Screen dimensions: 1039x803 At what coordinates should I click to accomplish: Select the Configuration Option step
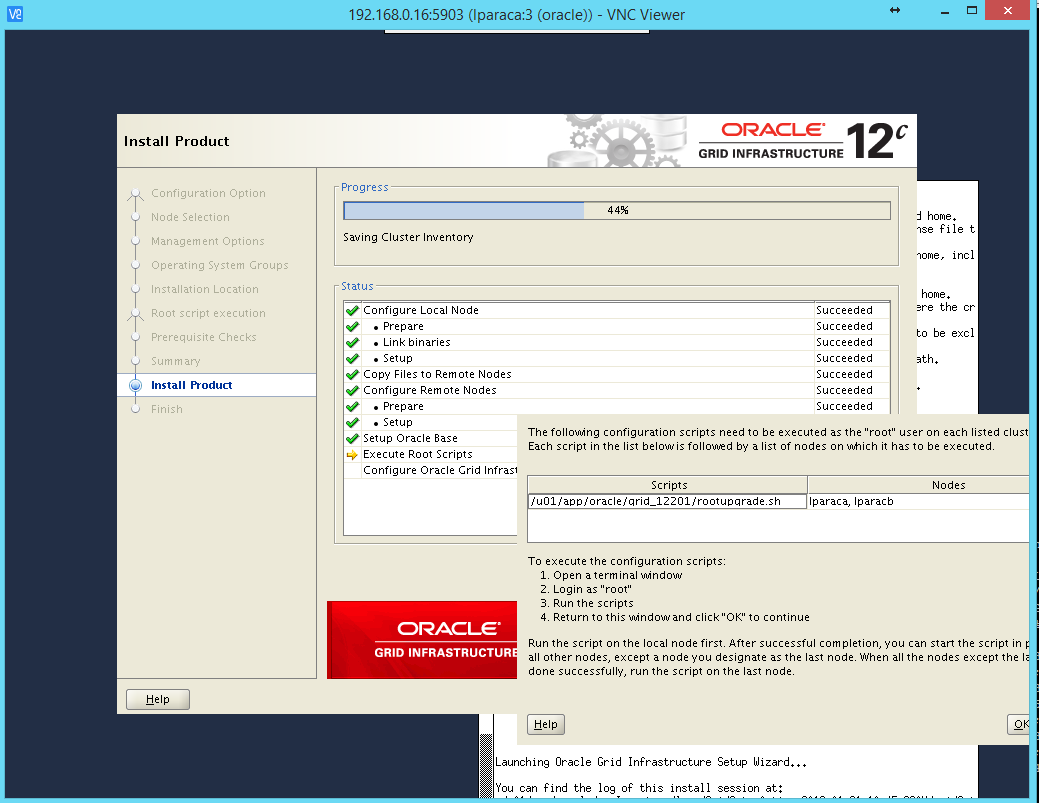tap(208, 193)
